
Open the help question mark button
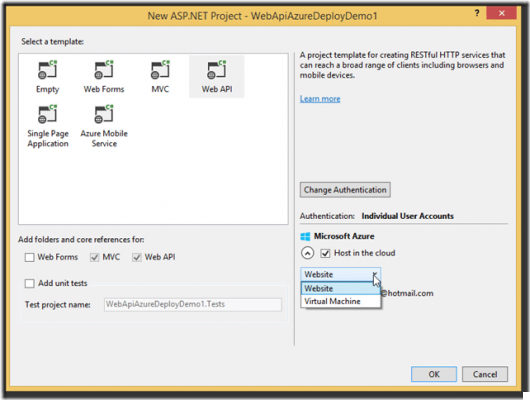tap(477, 13)
